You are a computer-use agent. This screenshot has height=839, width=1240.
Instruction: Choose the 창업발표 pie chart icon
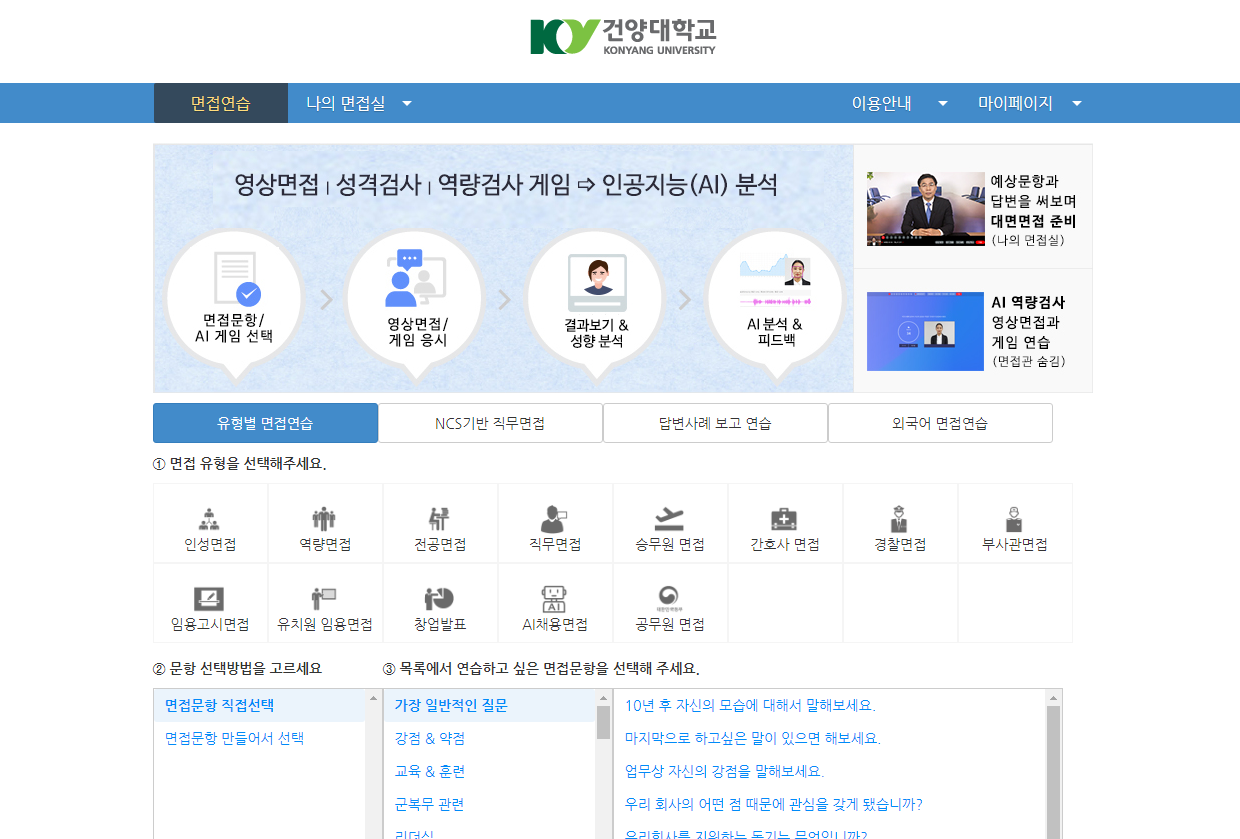[x=440, y=602]
